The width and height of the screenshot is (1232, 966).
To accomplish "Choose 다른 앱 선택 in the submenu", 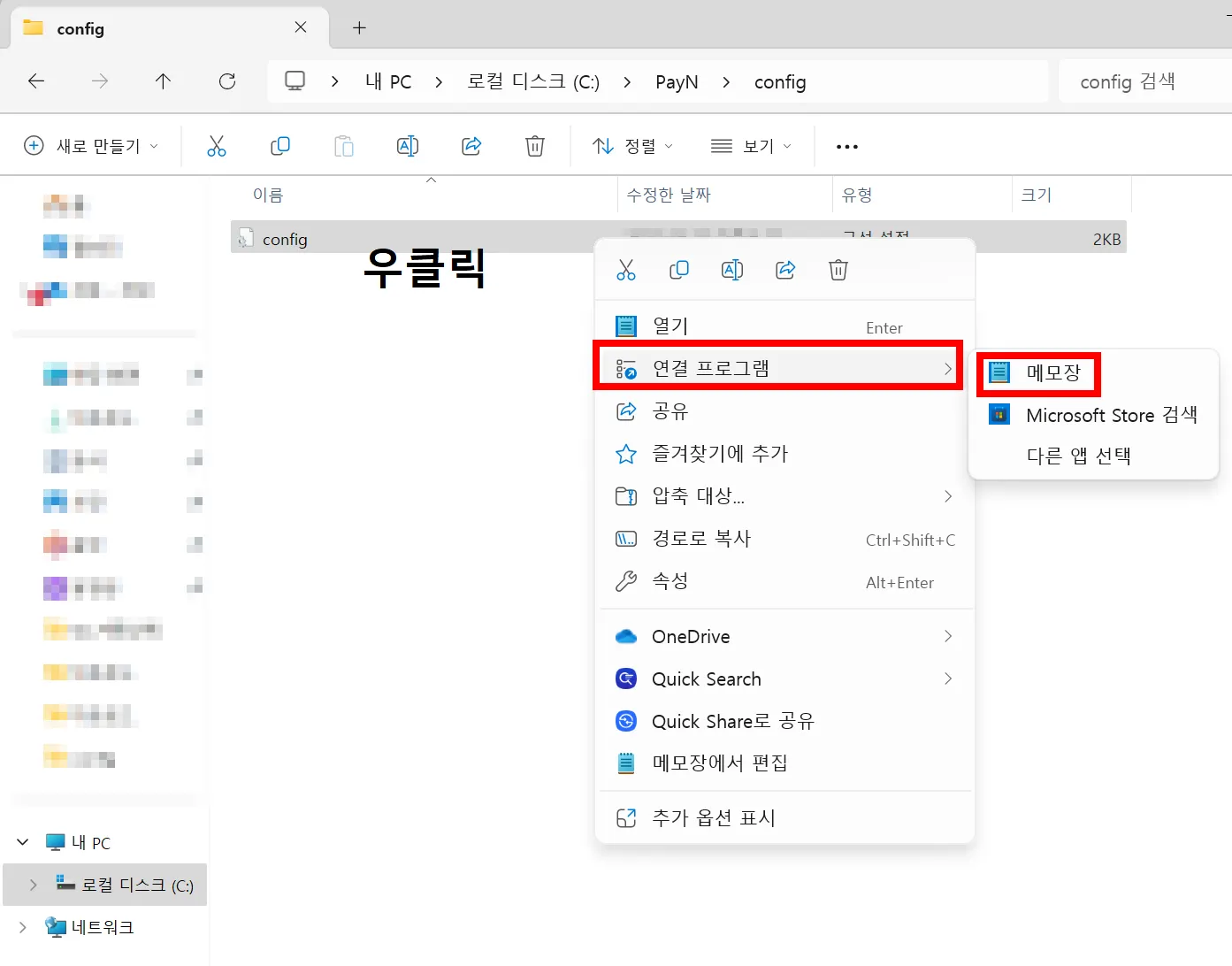I will 1094,456.
